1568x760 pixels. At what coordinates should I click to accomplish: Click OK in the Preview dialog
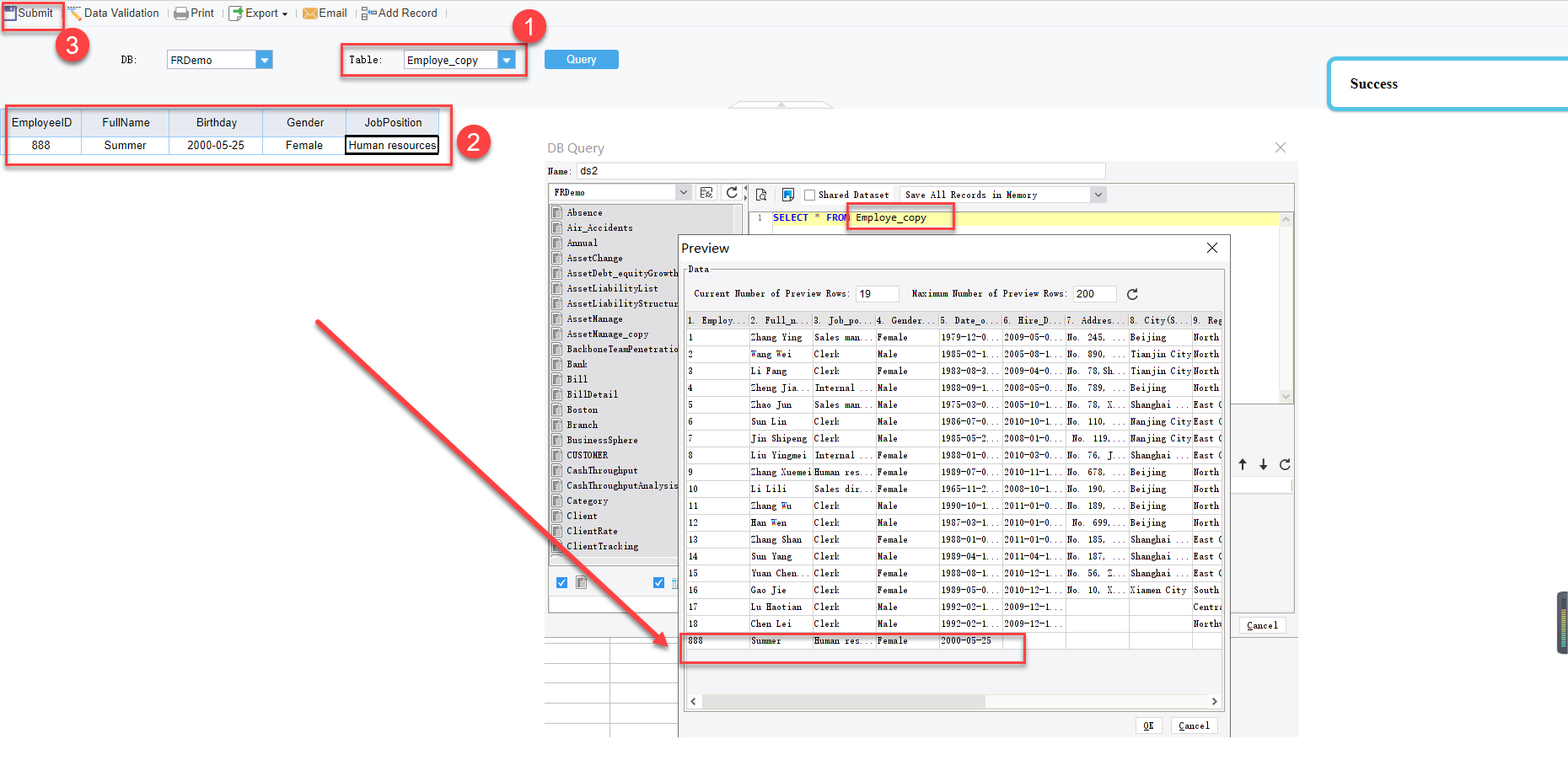pos(1148,725)
